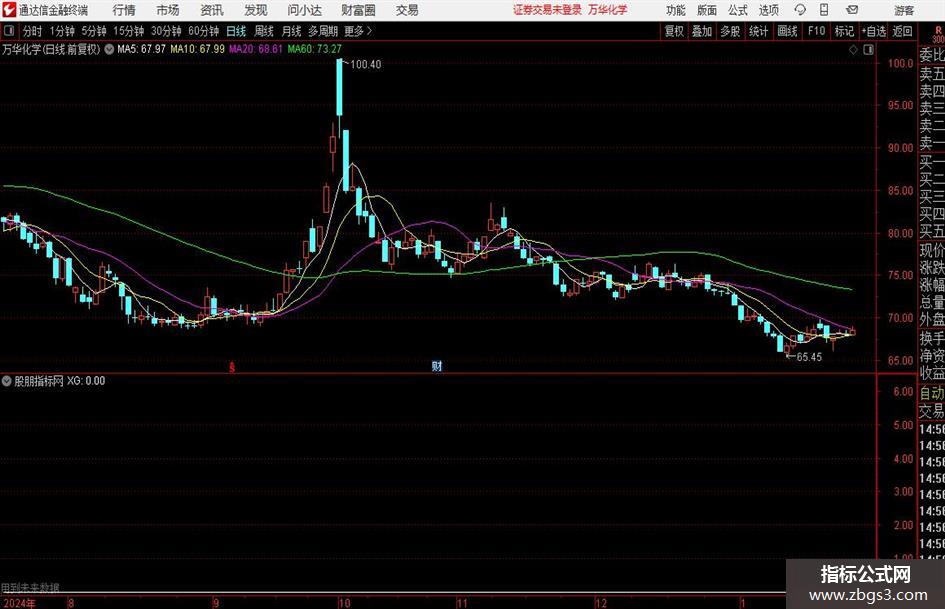Click the XG: 0.00 indicator value
Screen dimensions: 945x609
[86, 381]
